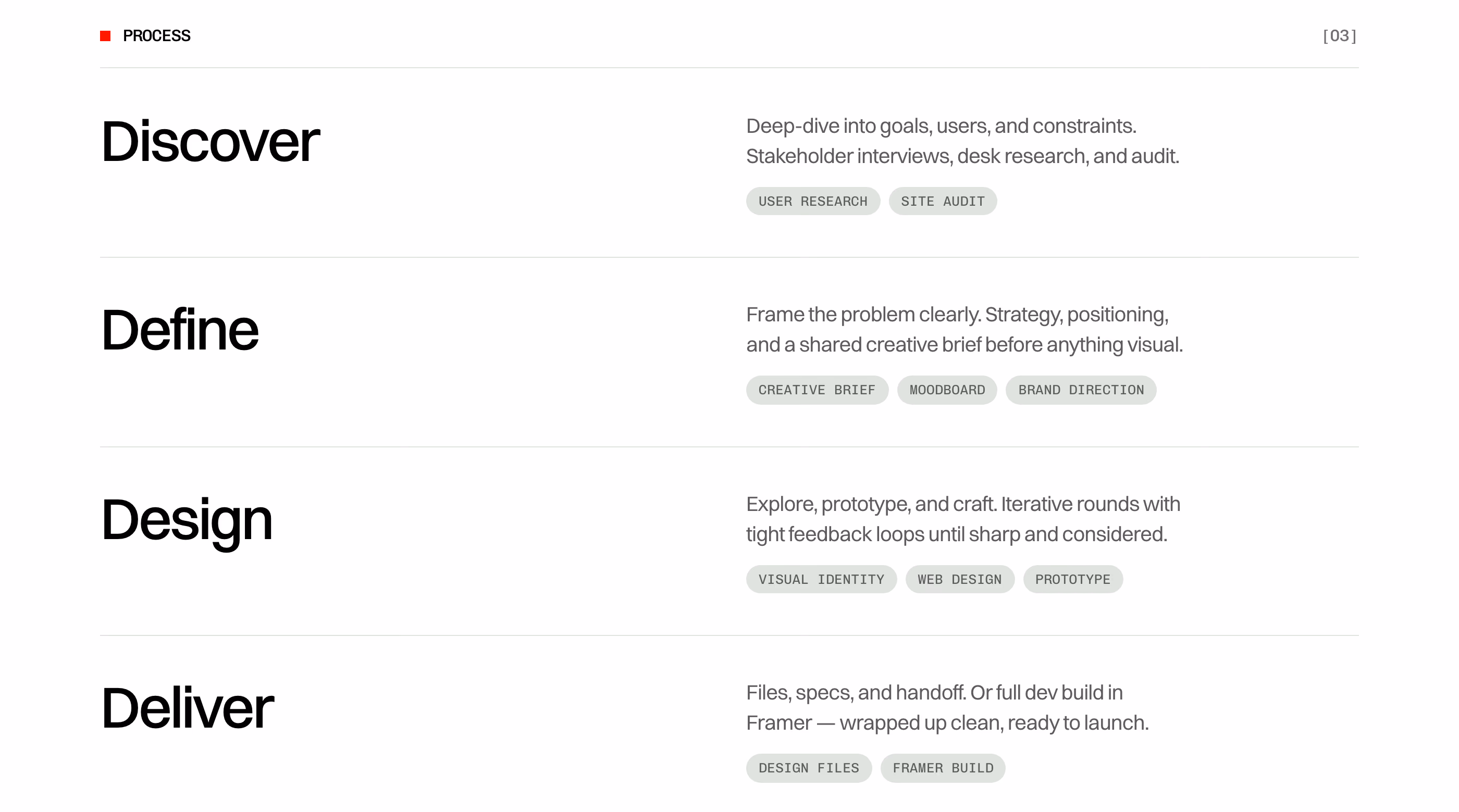Select the DESIGN FILES tag
This screenshot has width=1459, height=812.
pyautogui.click(x=809, y=768)
